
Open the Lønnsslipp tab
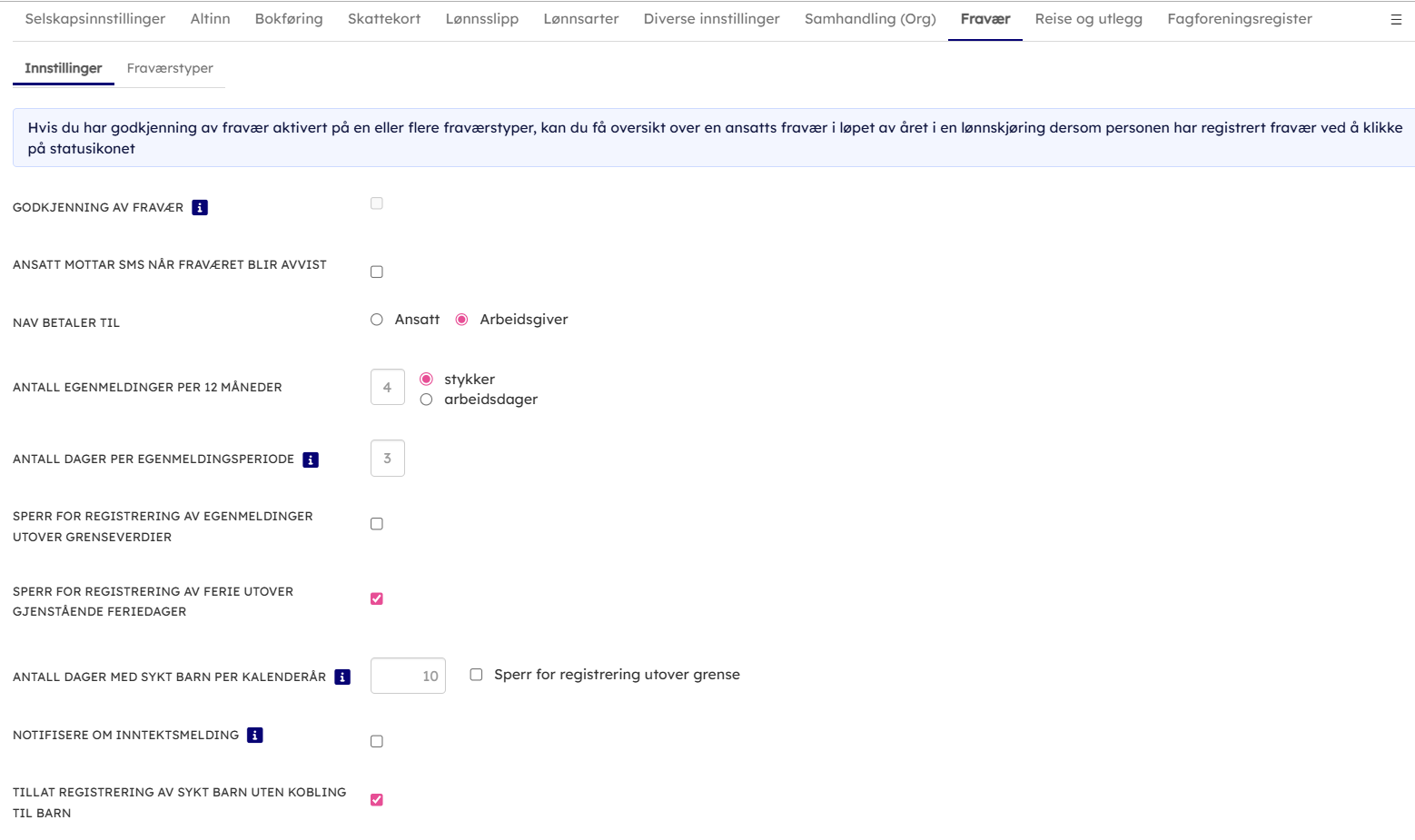tap(481, 19)
